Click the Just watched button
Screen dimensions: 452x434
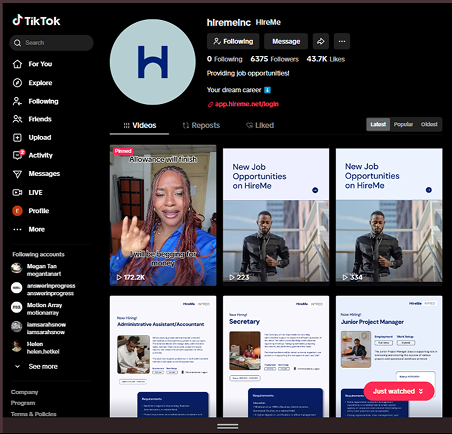click(399, 391)
